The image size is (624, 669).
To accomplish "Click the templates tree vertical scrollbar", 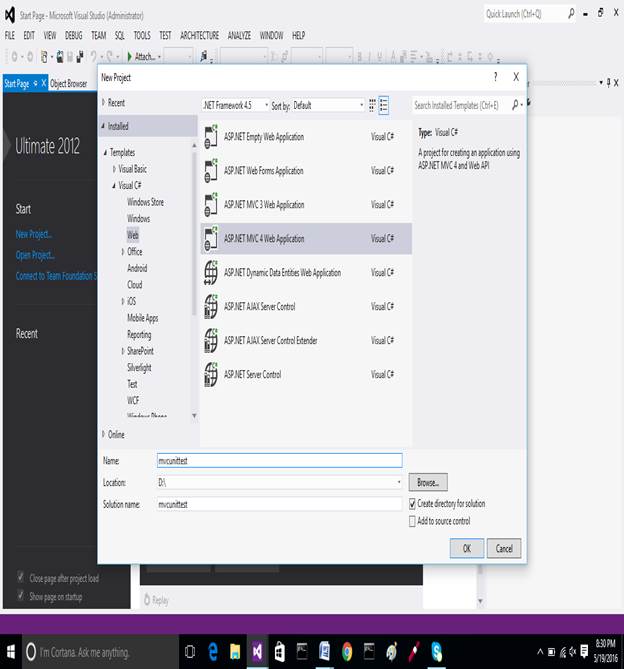I will pos(194,235).
